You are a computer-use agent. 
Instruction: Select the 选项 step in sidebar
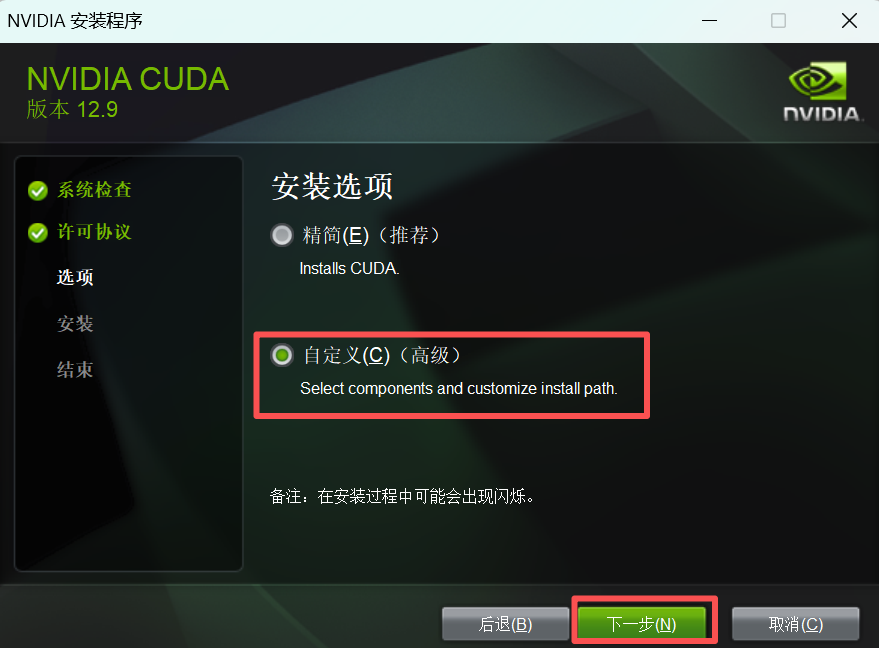point(75,277)
